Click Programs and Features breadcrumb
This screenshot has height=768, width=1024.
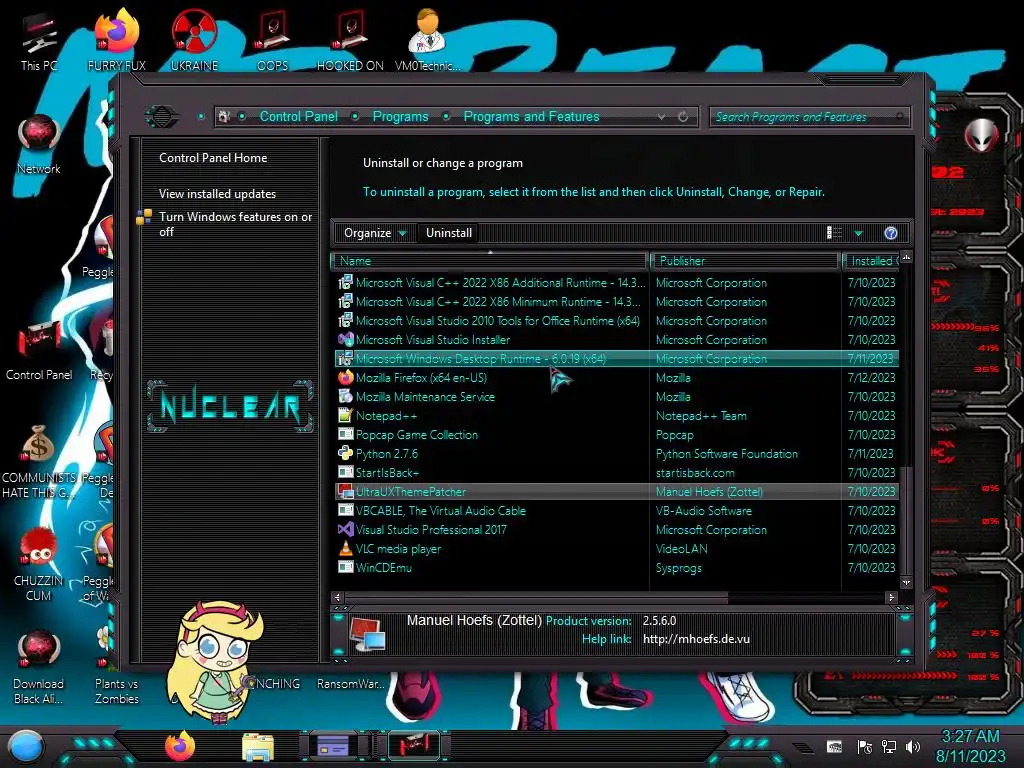click(x=531, y=116)
